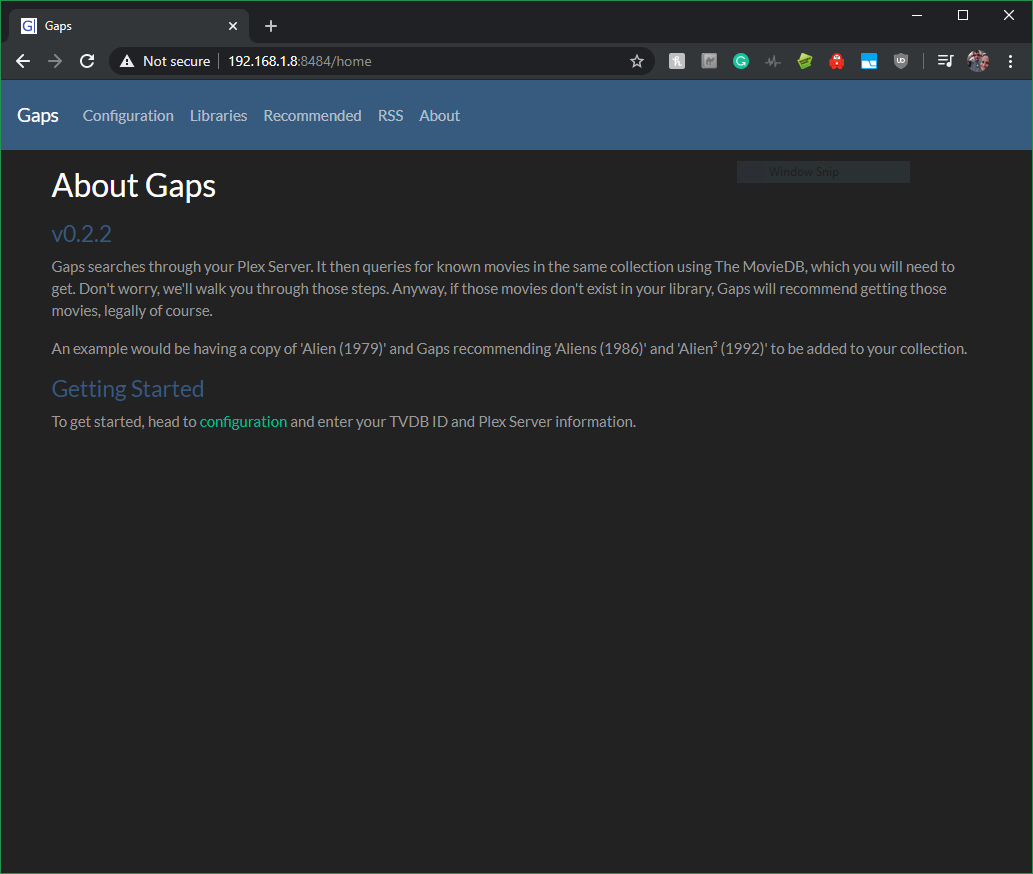Click the address bar URL
The width and height of the screenshot is (1033, 874).
(300, 61)
